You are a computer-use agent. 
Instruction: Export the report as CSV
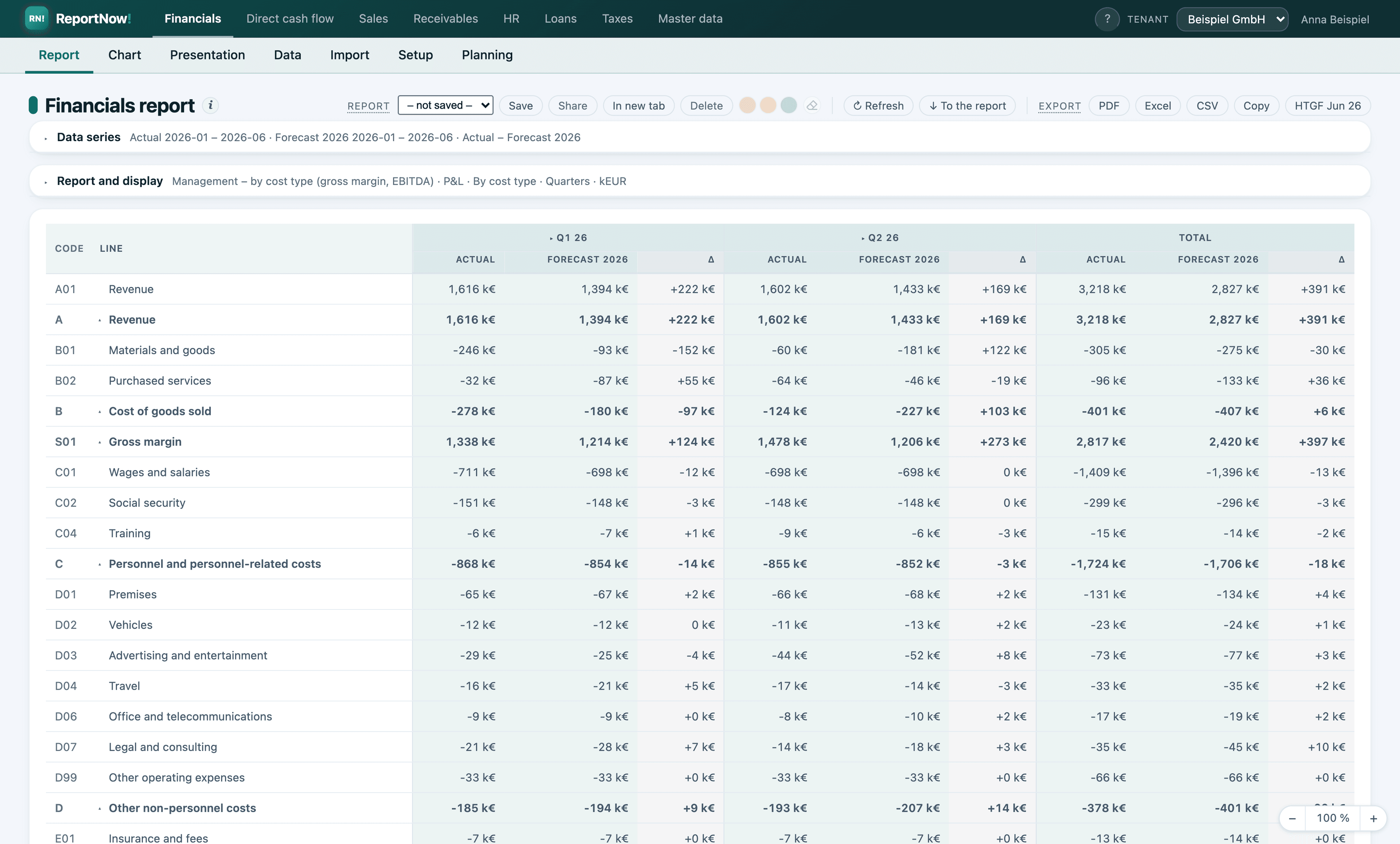click(1207, 106)
